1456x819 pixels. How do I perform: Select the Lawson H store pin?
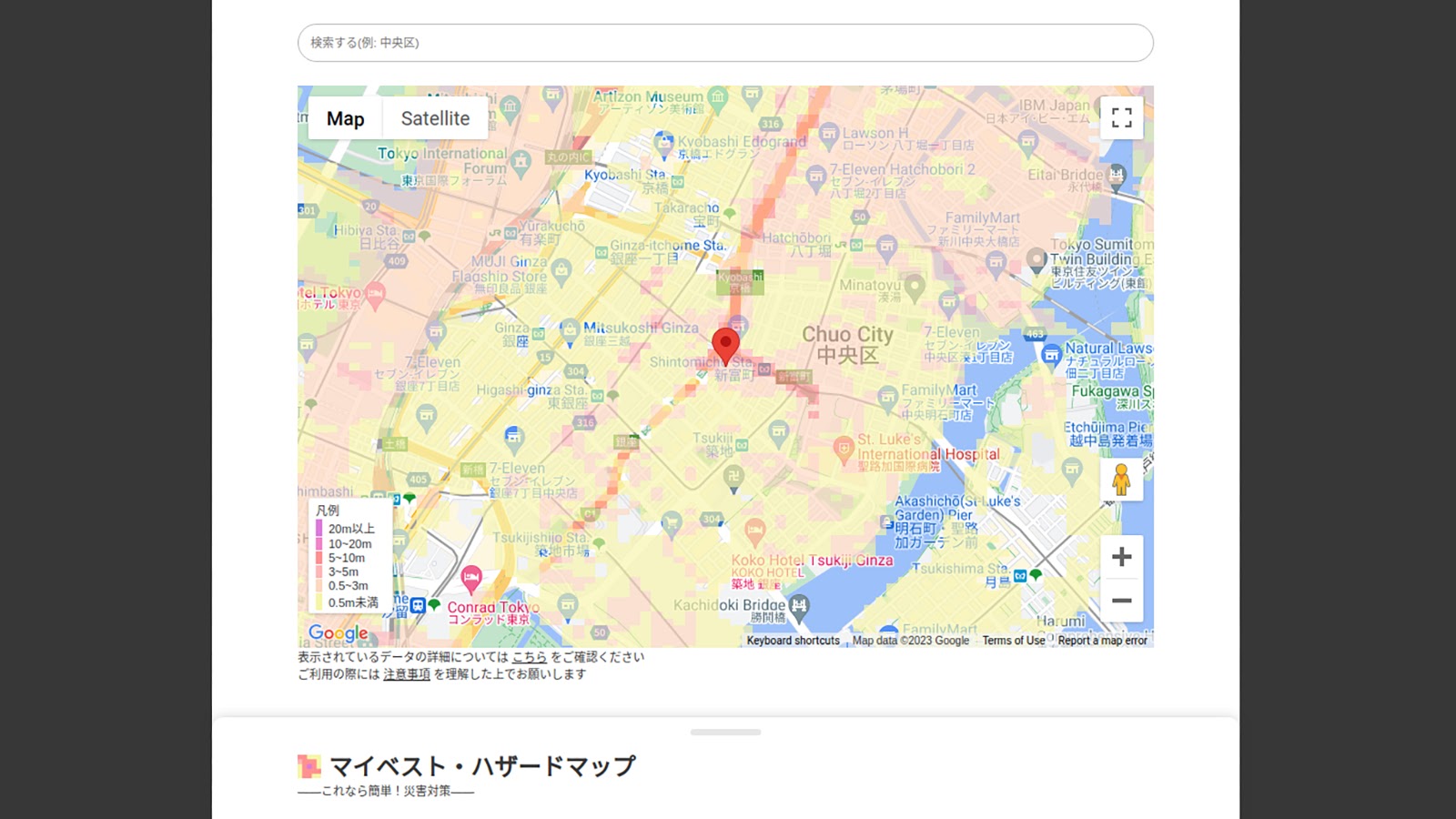coord(829,136)
